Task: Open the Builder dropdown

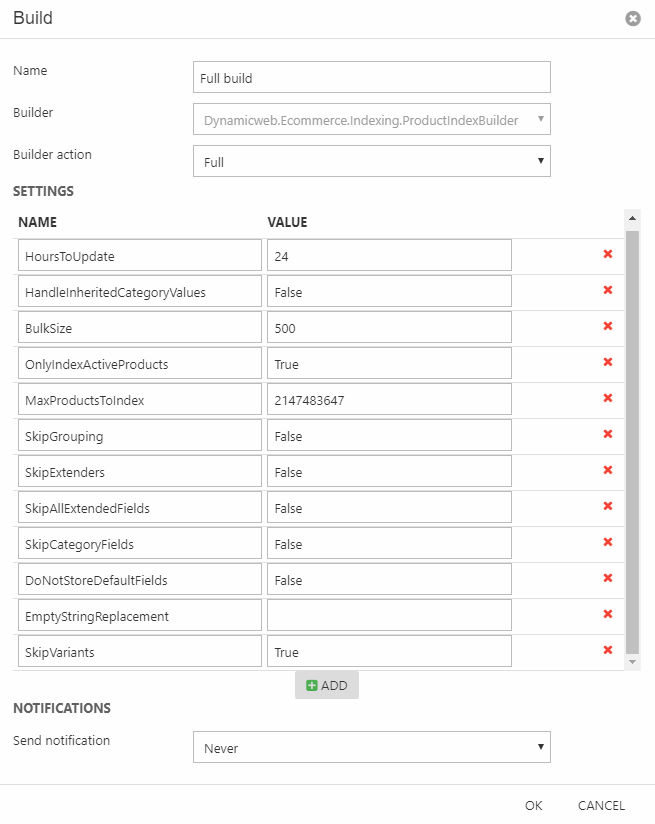Action: click(x=371, y=120)
